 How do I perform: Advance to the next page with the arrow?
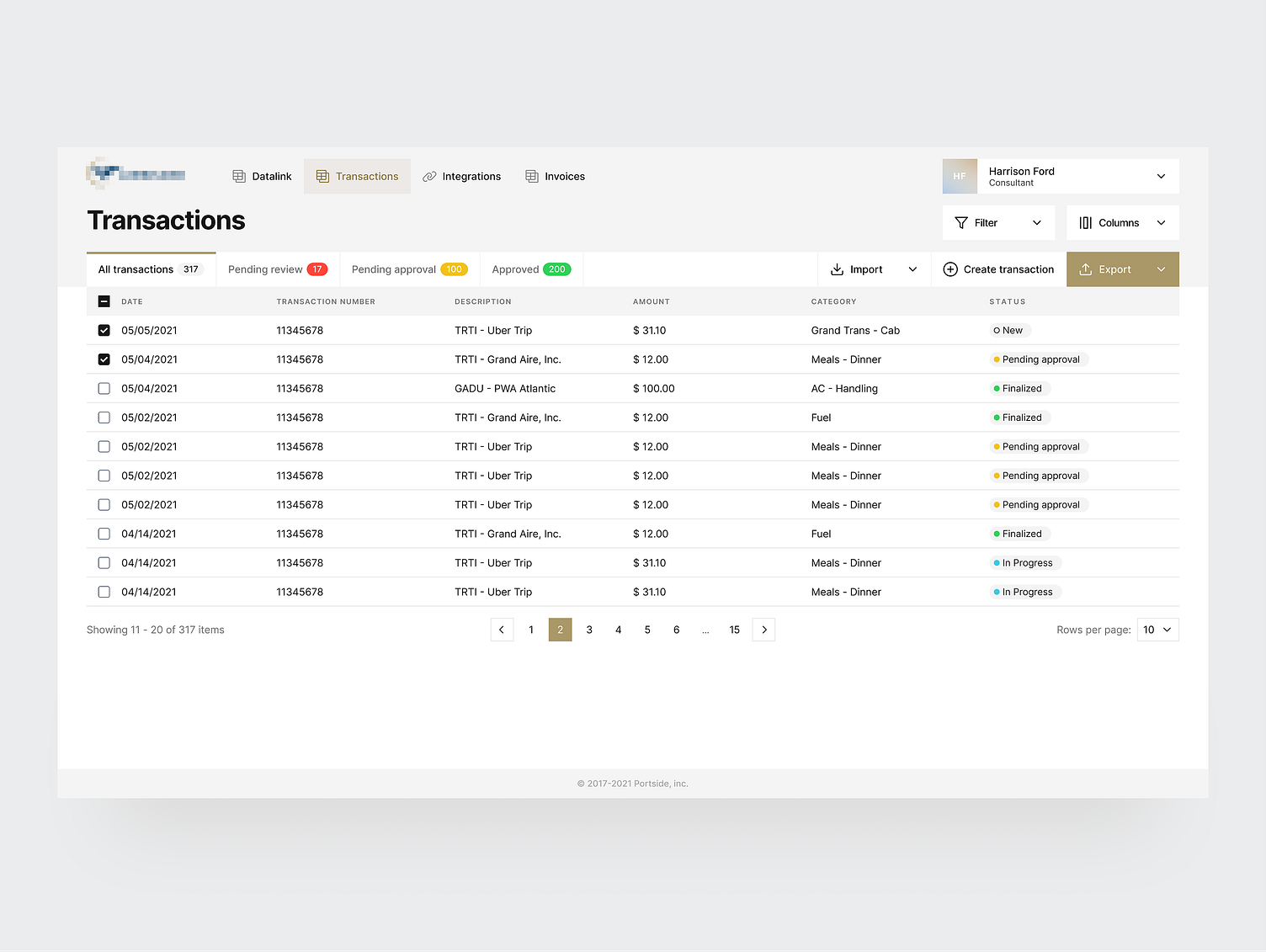pyautogui.click(x=763, y=629)
